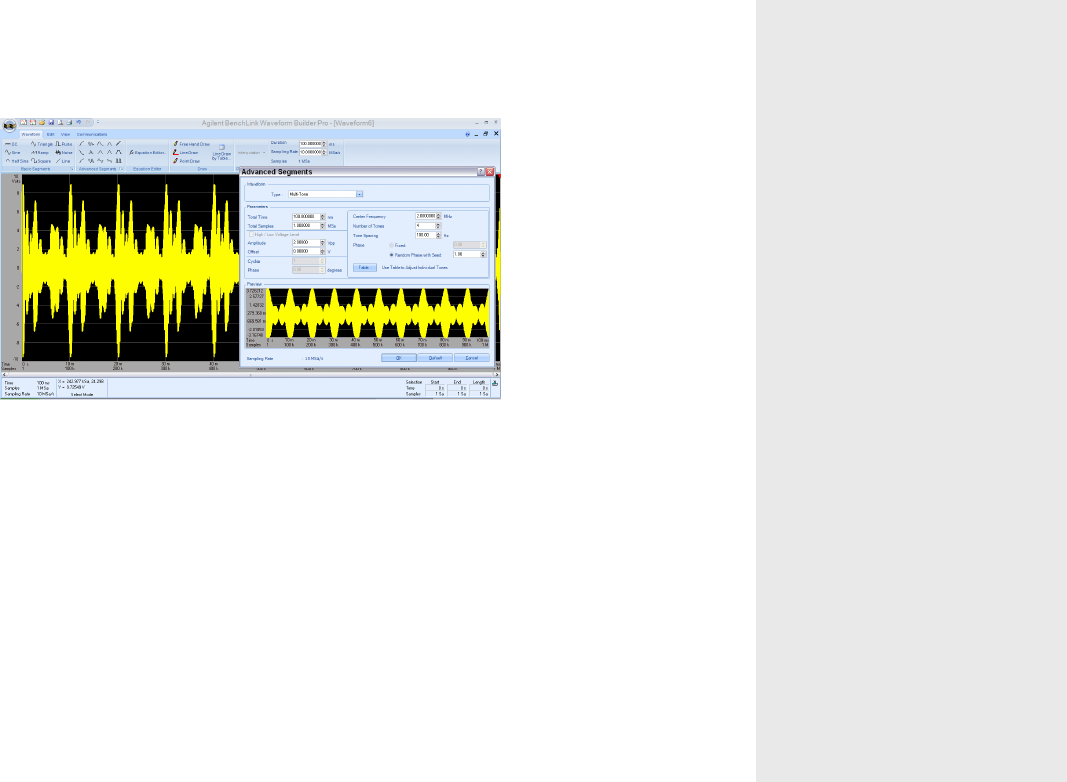
Task: Click the horizontal scrollbar right arrow
Action: (x=497, y=374)
